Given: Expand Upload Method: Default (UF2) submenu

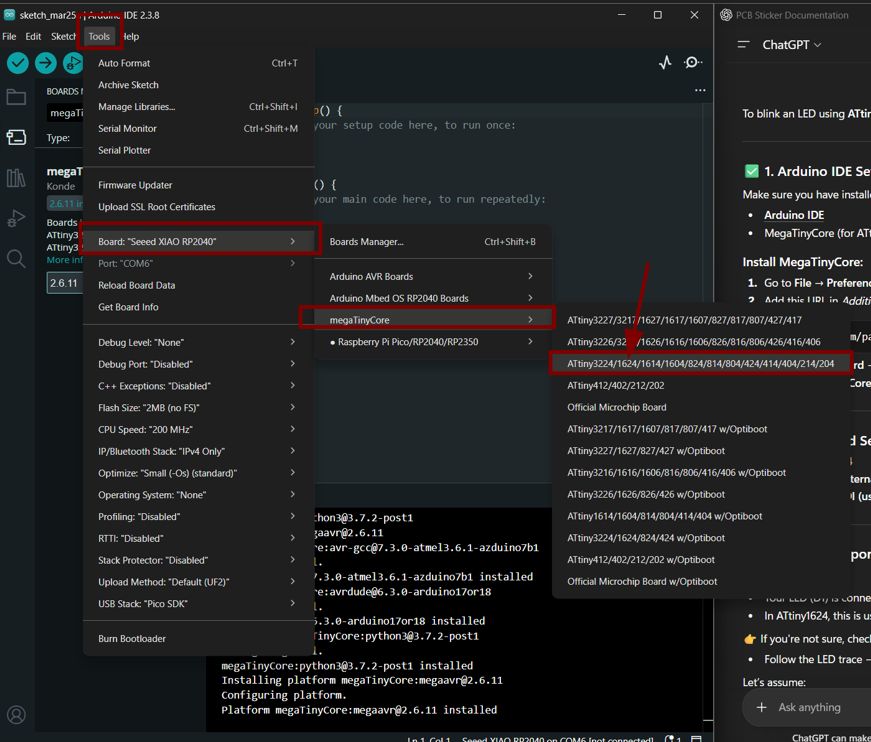Looking at the screenshot, I should click(198, 581).
